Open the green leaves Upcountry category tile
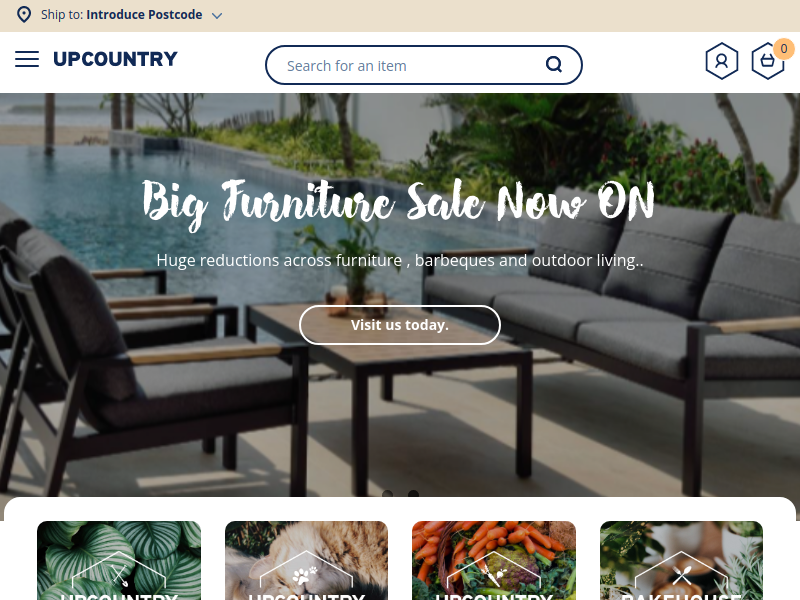Image resolution: width=800 pixels, height=600 pixels. click(119, 560)
